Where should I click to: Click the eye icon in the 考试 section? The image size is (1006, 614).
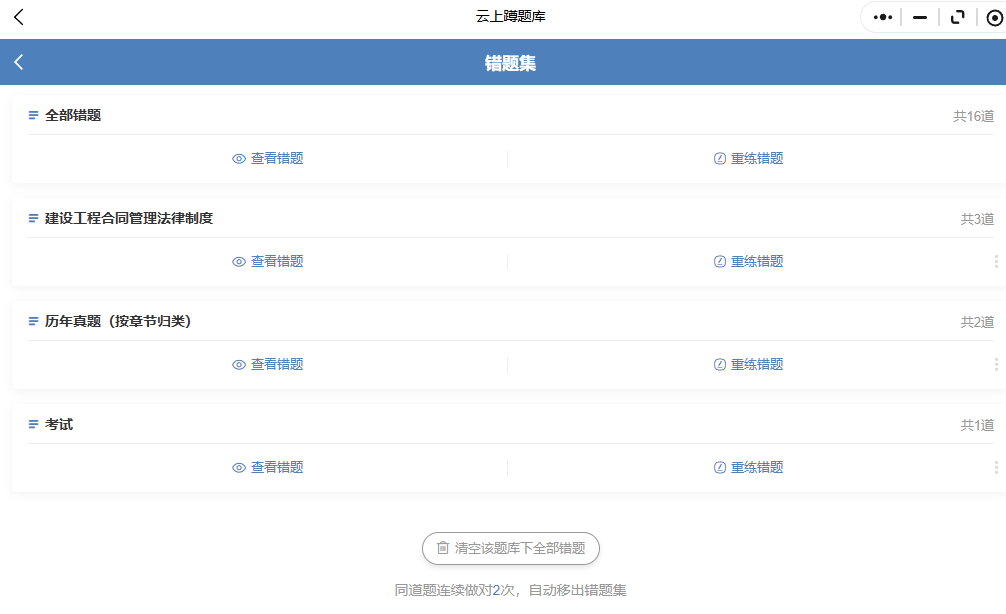[x=238, y=467]
